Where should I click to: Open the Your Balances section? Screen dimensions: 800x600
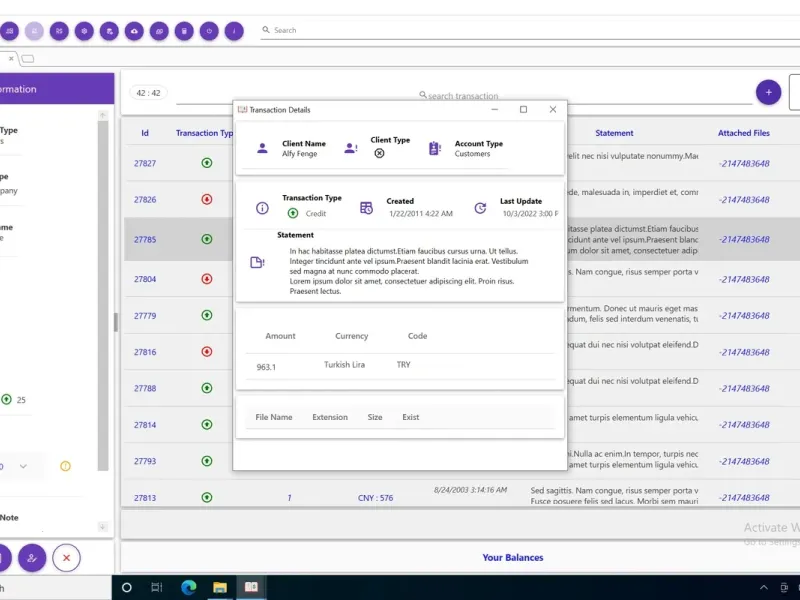click(x=513, y=558)
